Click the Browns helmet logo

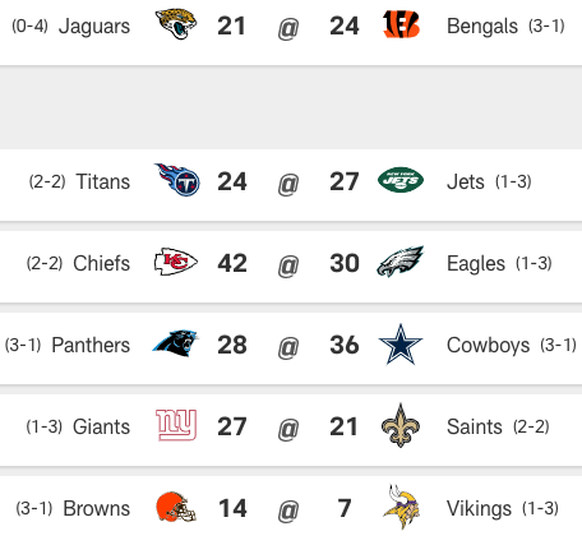point(176,507)
